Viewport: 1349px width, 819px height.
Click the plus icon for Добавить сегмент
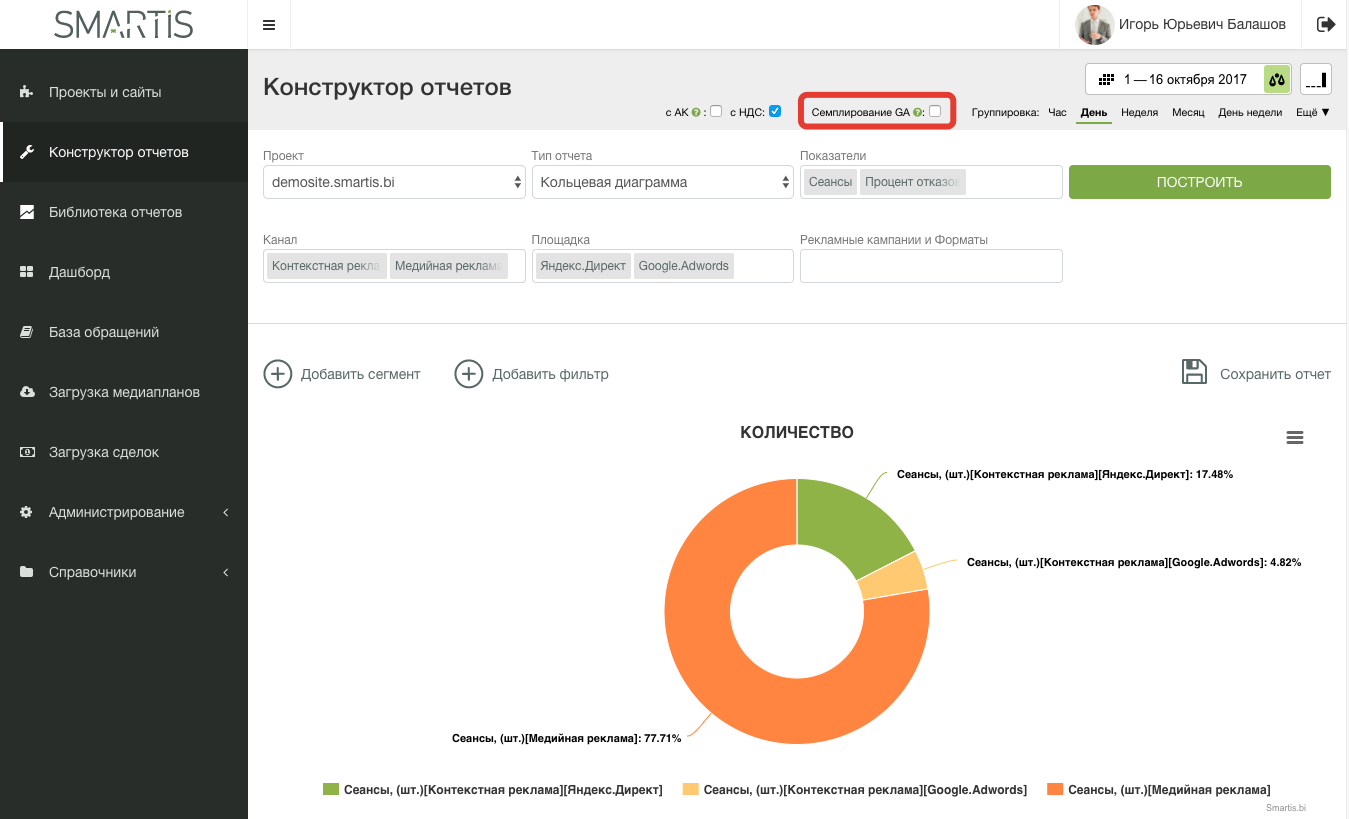pyautogui.click(x=277, y=374)
